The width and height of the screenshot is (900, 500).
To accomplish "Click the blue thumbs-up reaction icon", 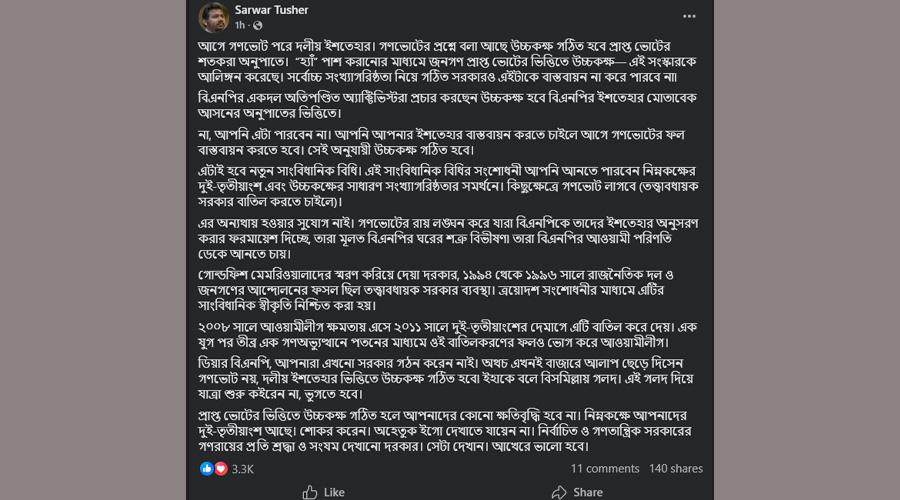I will pos(207,468).
